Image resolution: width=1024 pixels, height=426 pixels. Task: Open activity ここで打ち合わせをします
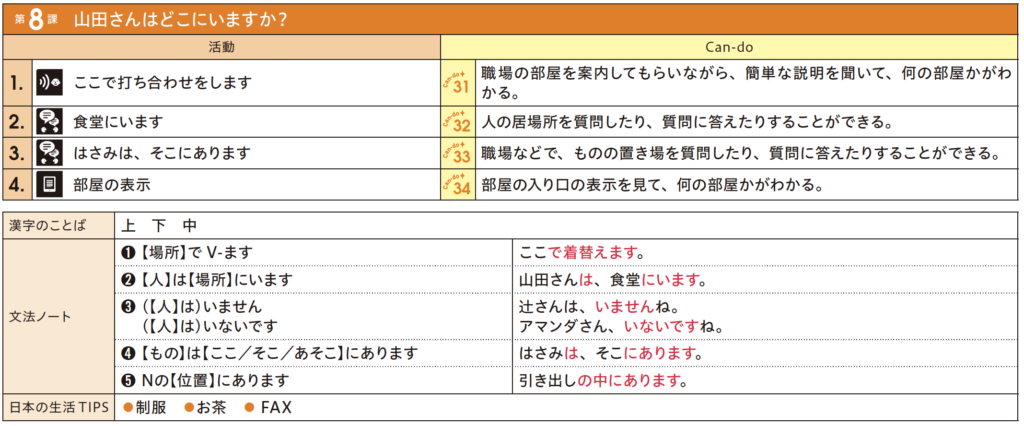coord(162,84)
